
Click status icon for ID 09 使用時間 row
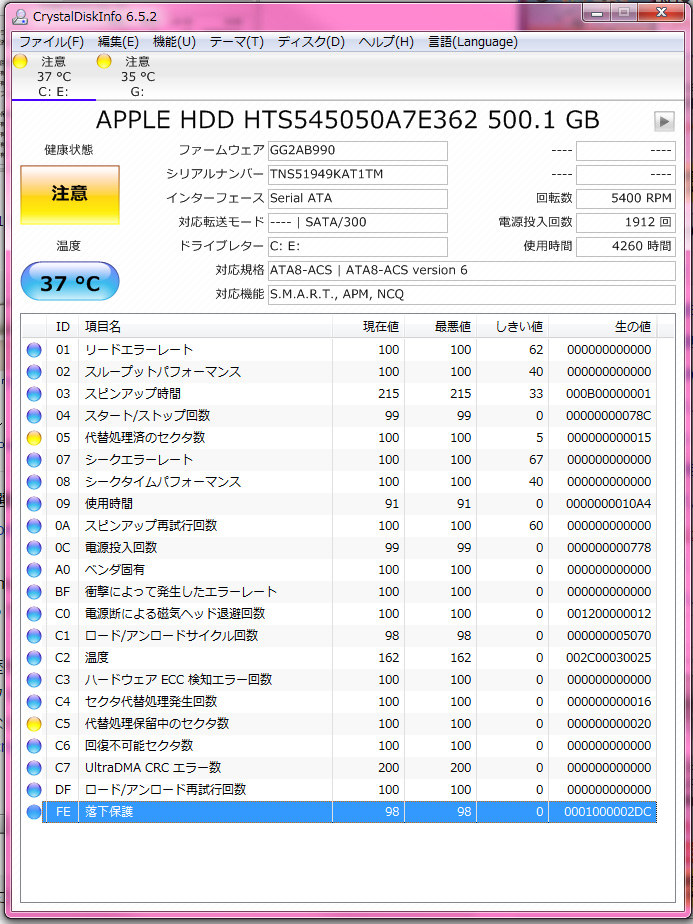click(x=34, y=504)
